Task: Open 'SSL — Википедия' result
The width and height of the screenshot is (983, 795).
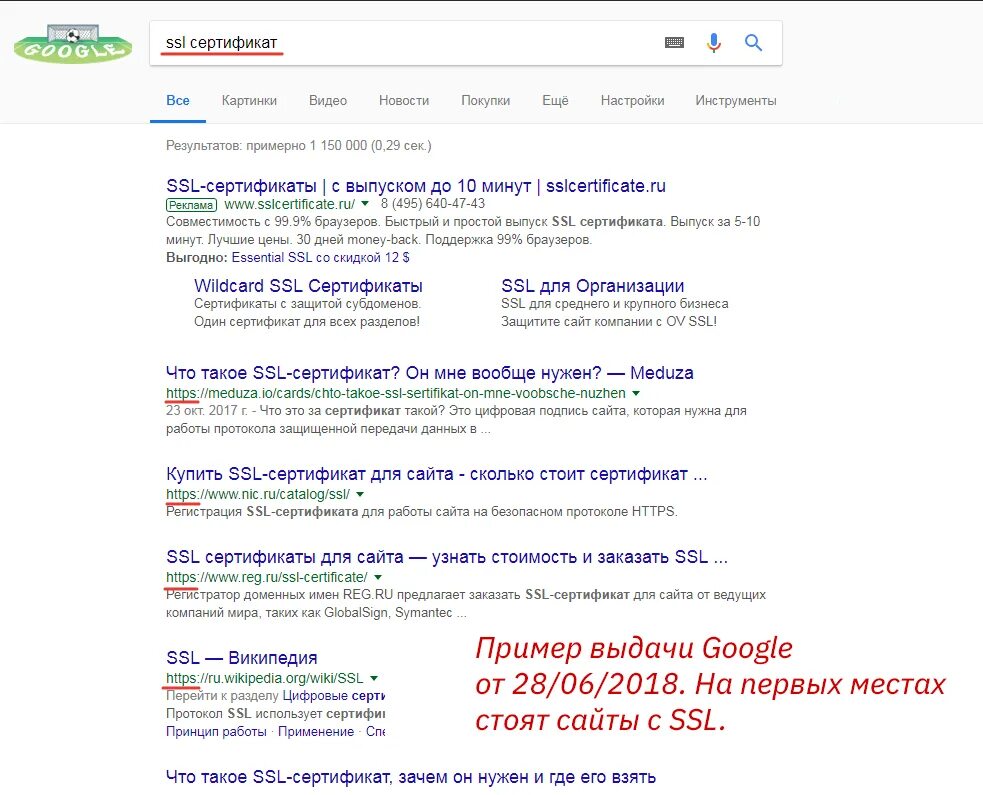Action: (241, 658)
